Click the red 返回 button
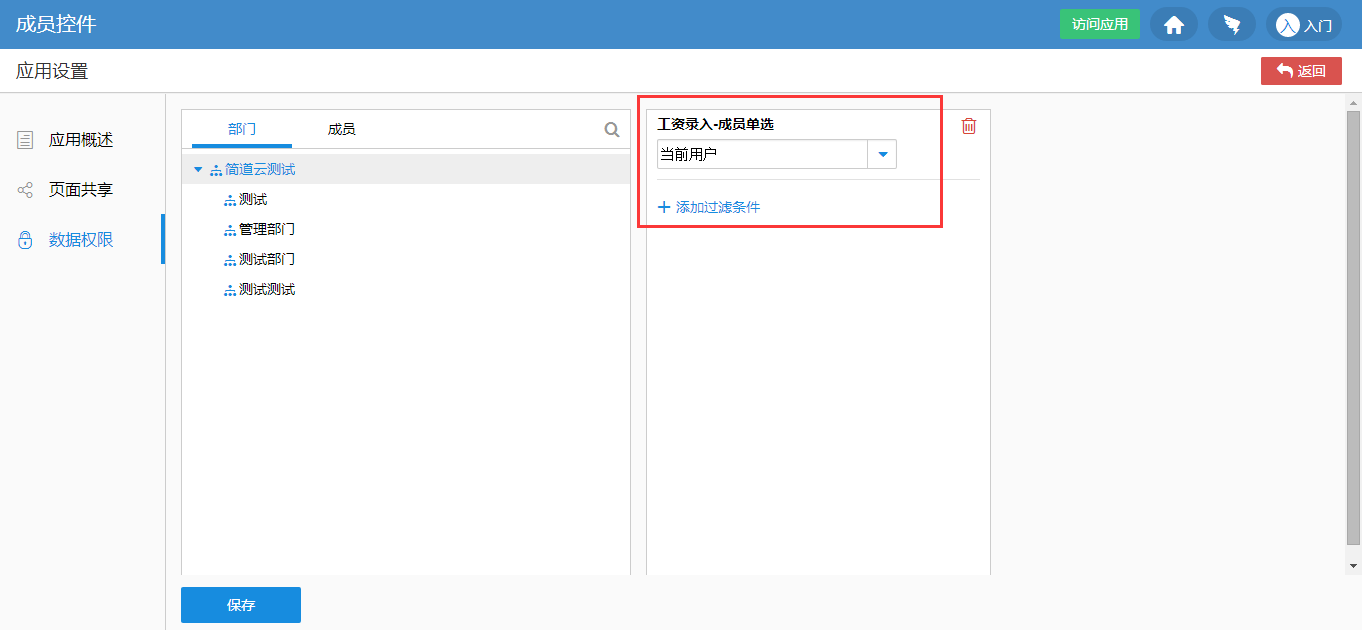 1301,71
